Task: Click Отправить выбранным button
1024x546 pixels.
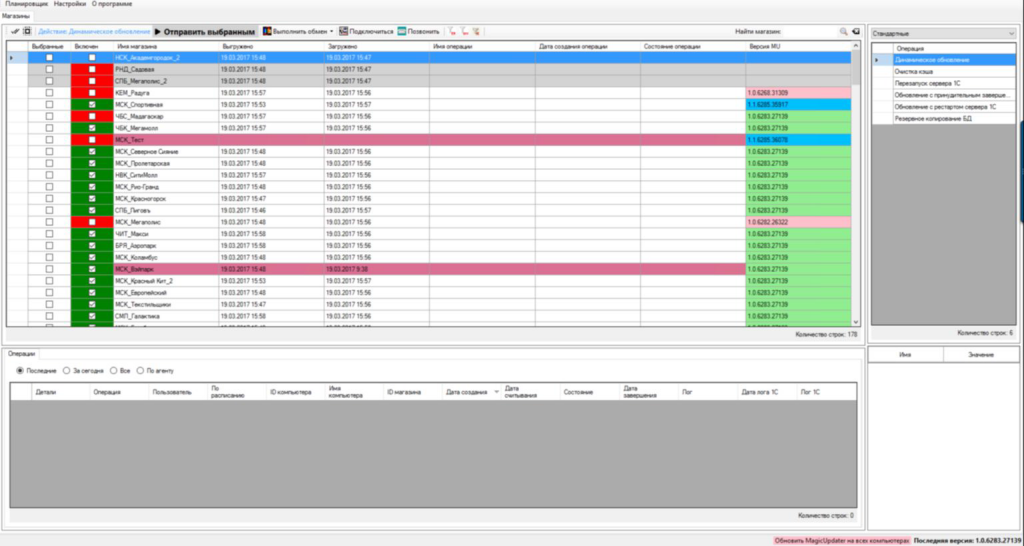Action: [204, 31]
